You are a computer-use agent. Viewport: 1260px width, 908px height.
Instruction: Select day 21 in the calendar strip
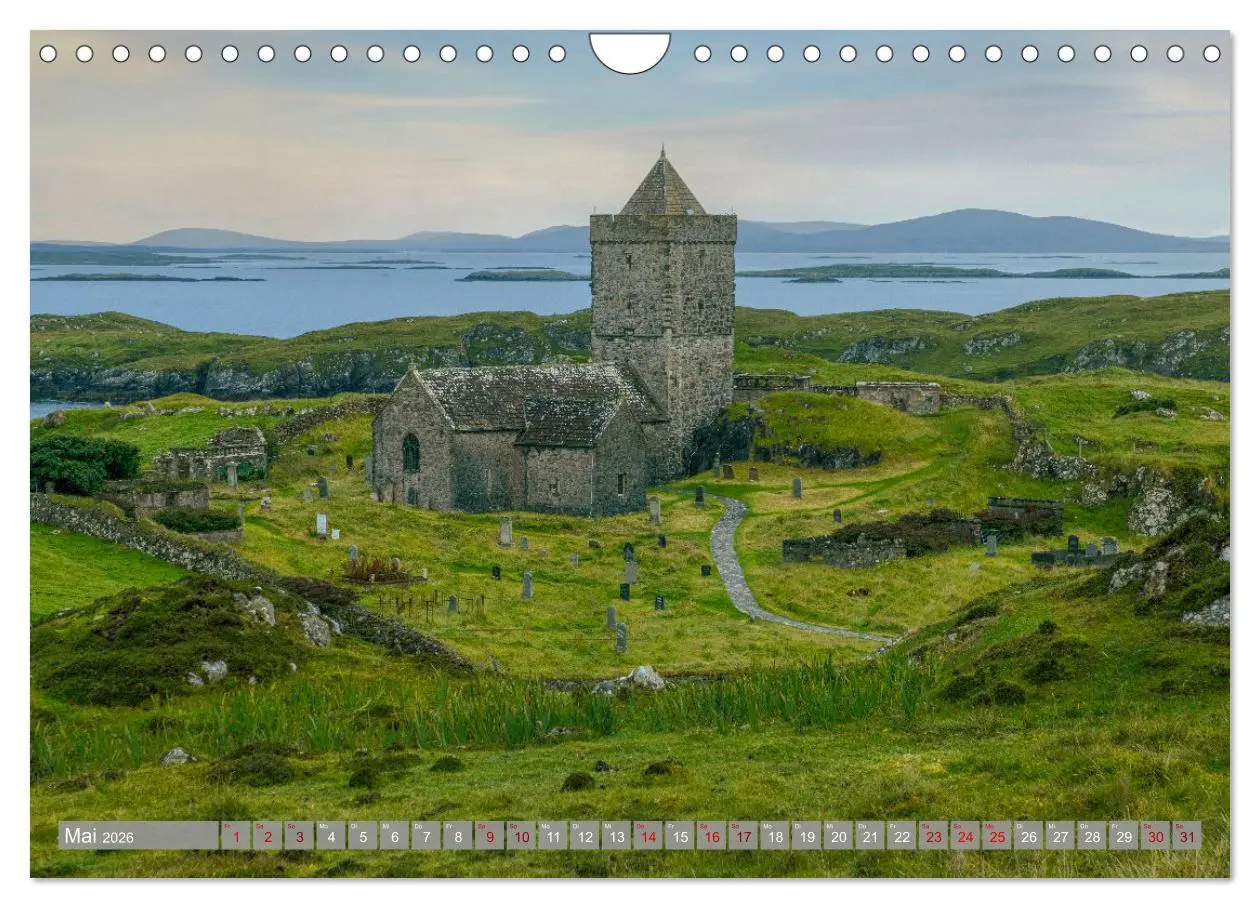point(870,836)
